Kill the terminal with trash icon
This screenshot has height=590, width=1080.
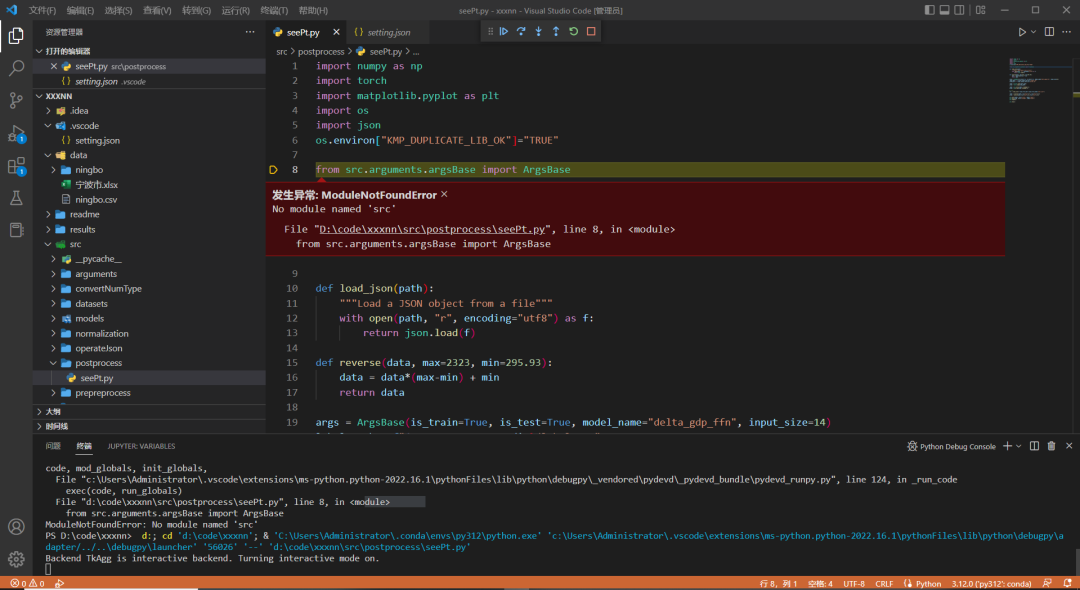(1052, 446)
